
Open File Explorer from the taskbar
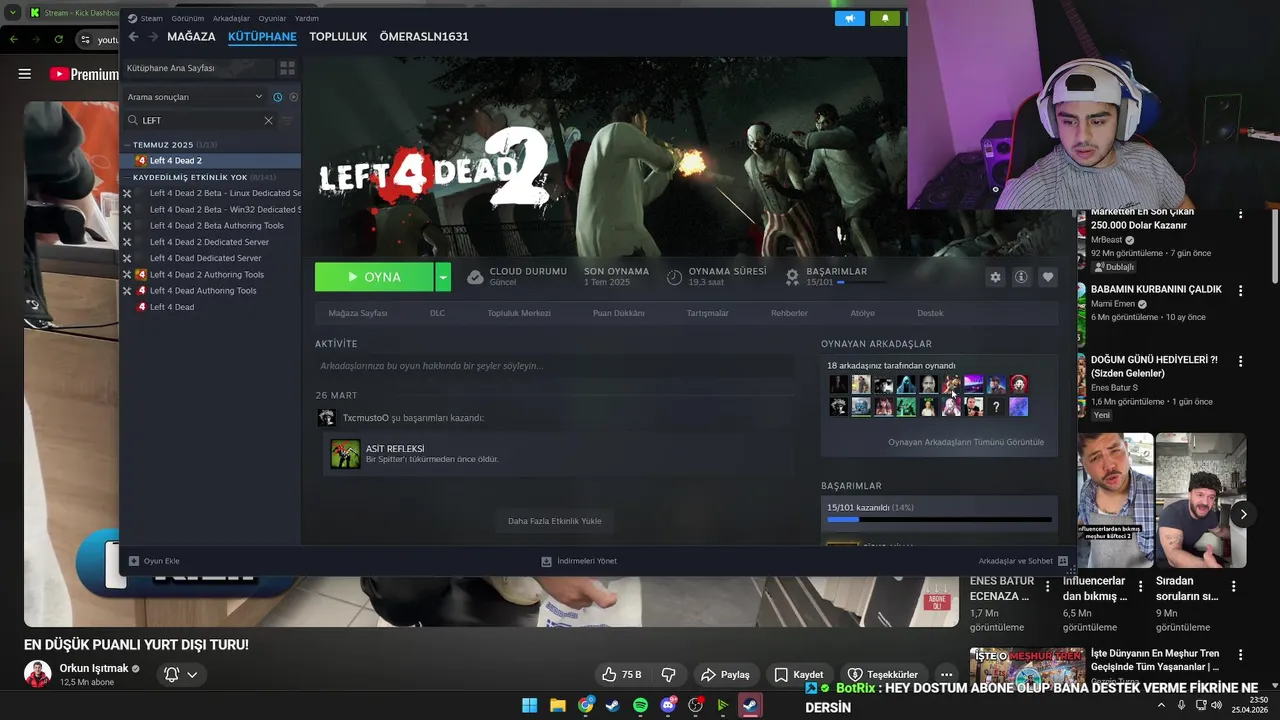pyautogui.click(x=558, y=705)
